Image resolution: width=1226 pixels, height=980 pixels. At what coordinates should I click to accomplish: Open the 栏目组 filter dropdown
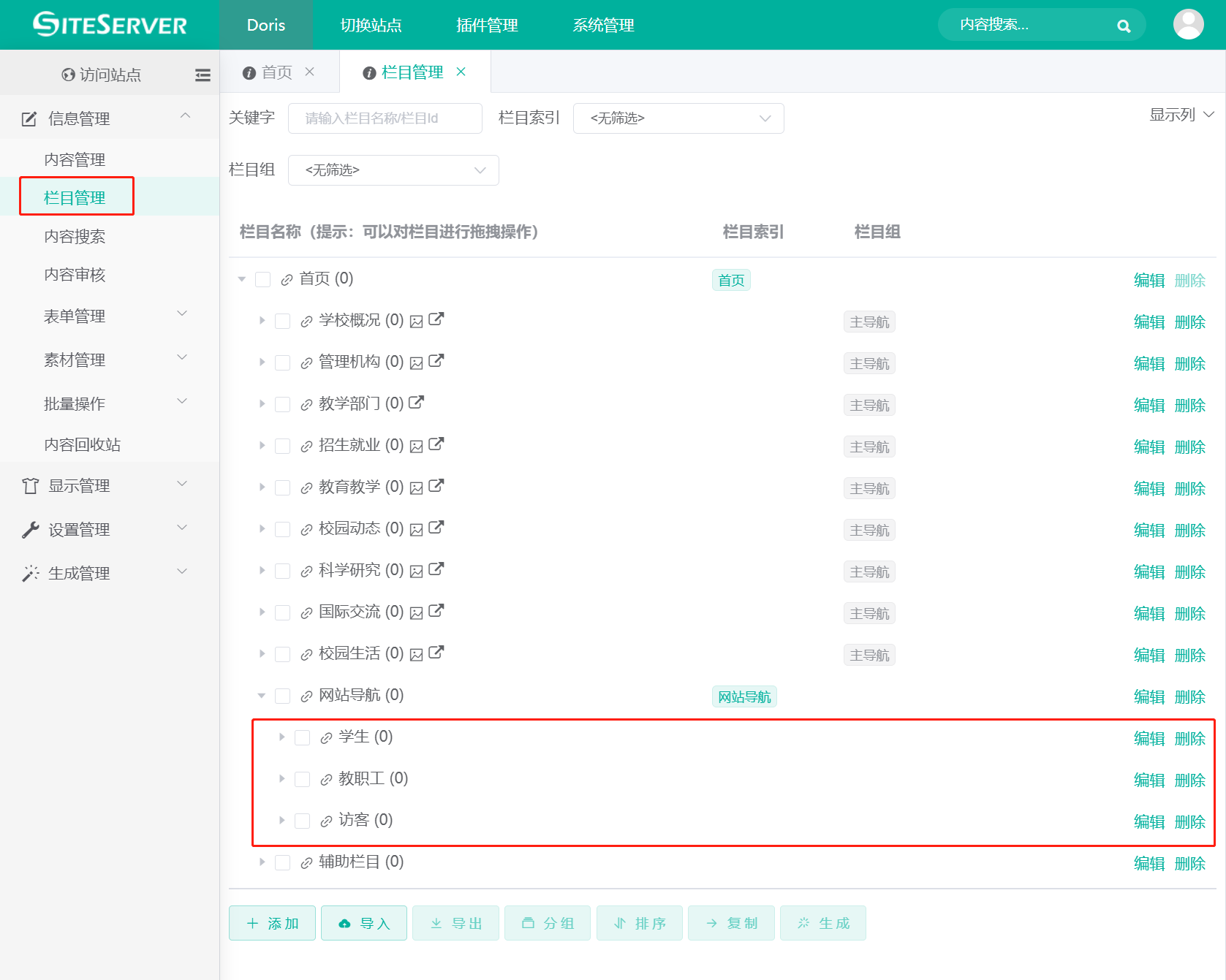tap(393, 170)
